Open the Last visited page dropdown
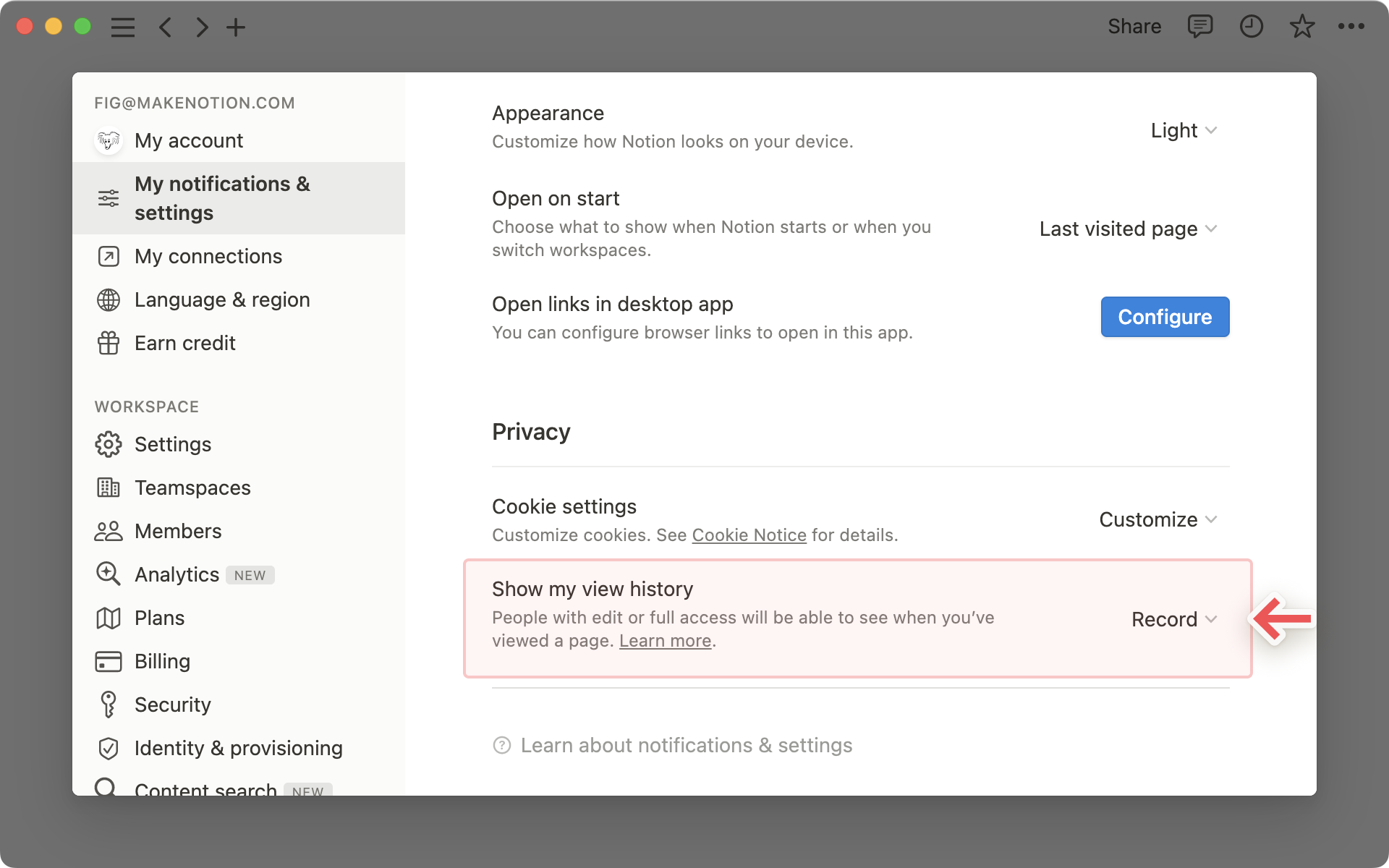1389x868 pixels. pyautogui.click(x=1128, y=229)
